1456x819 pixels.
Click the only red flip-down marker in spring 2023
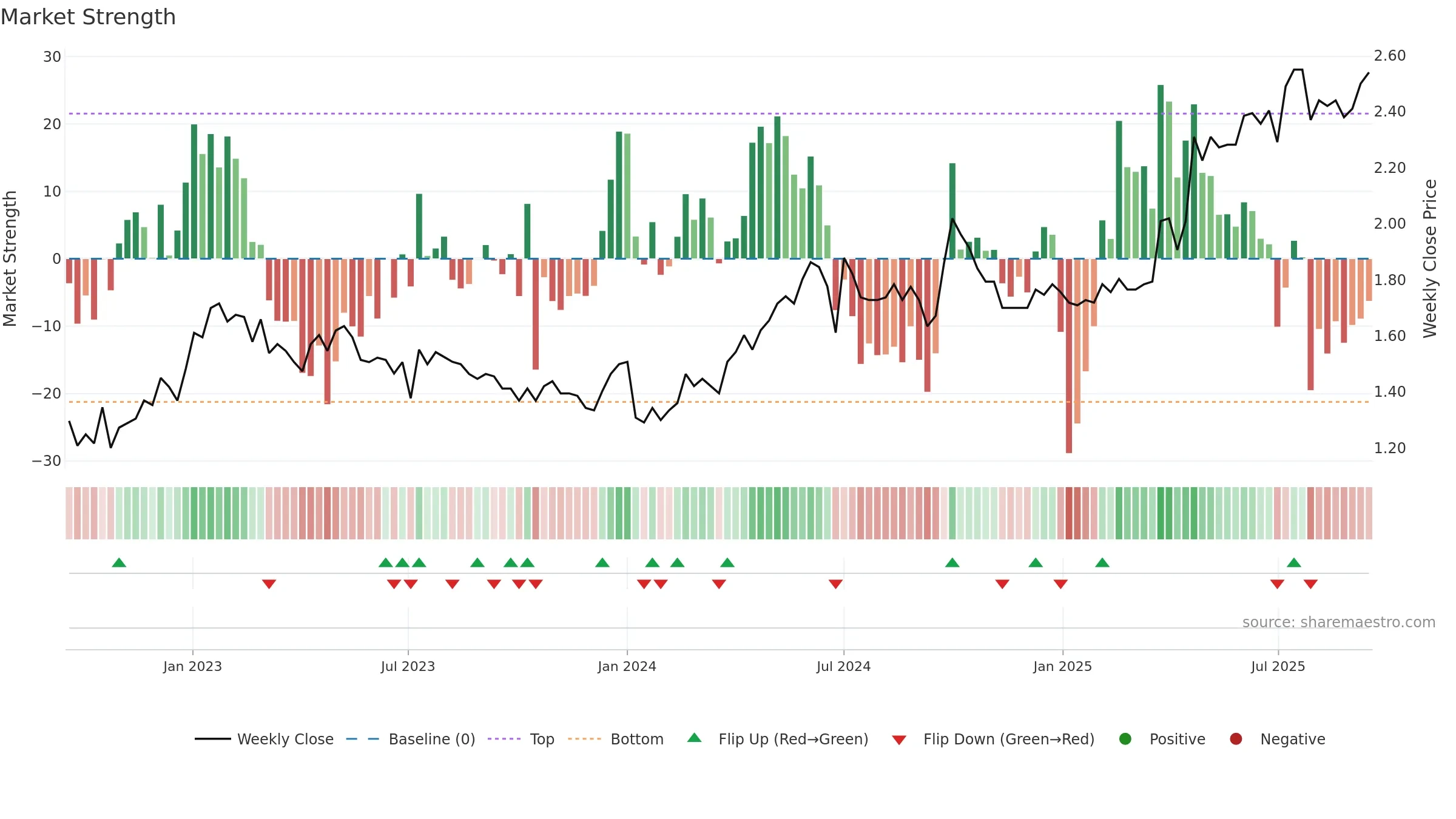269,584
